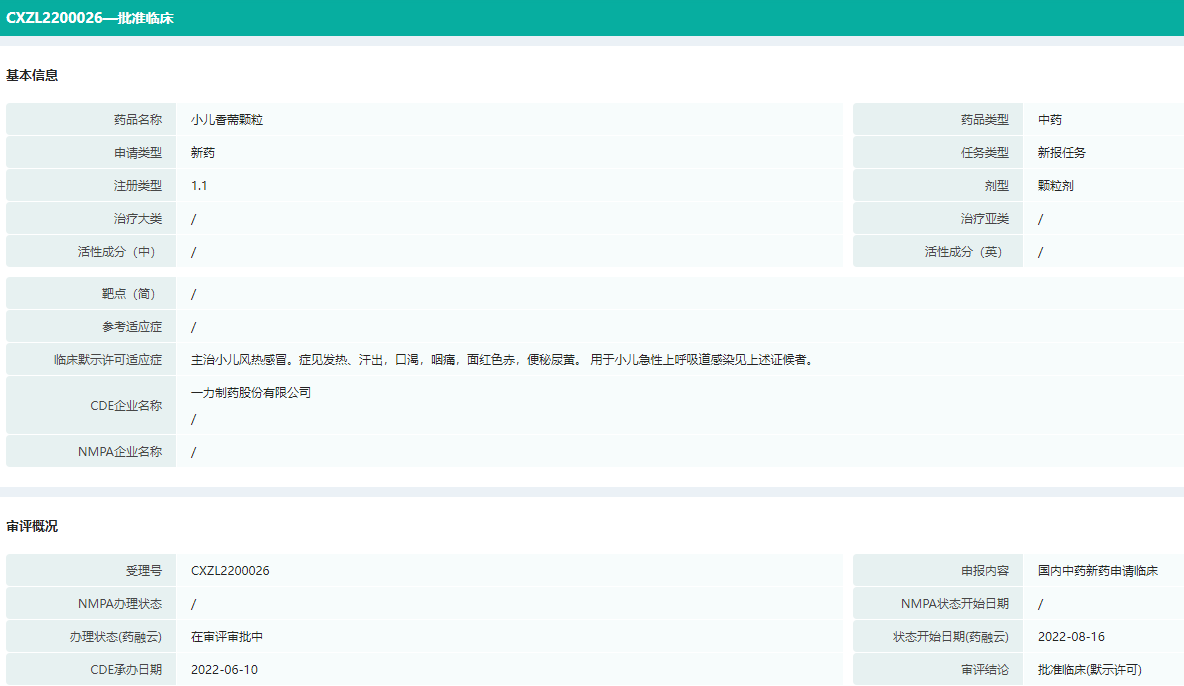Viewport: 1184px width, 686px height.
Task: Click the 剂型 value 颗粒剂
Action: point(1056,186)
